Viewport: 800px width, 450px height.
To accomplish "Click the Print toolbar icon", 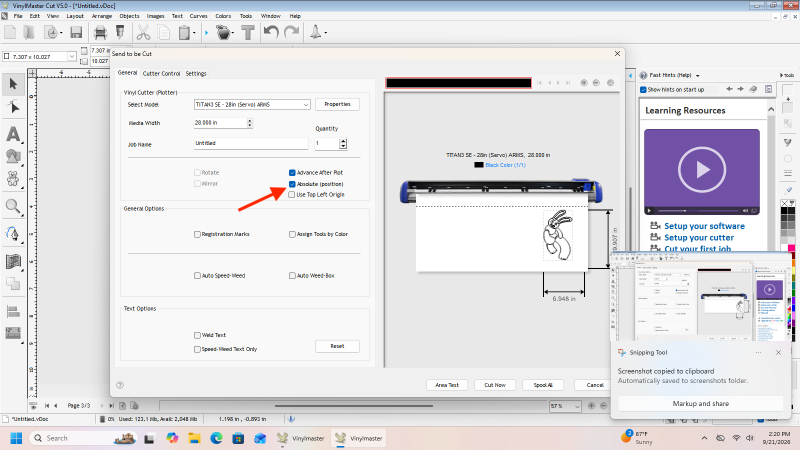I will pyautogui.click(x=101, y=33).
